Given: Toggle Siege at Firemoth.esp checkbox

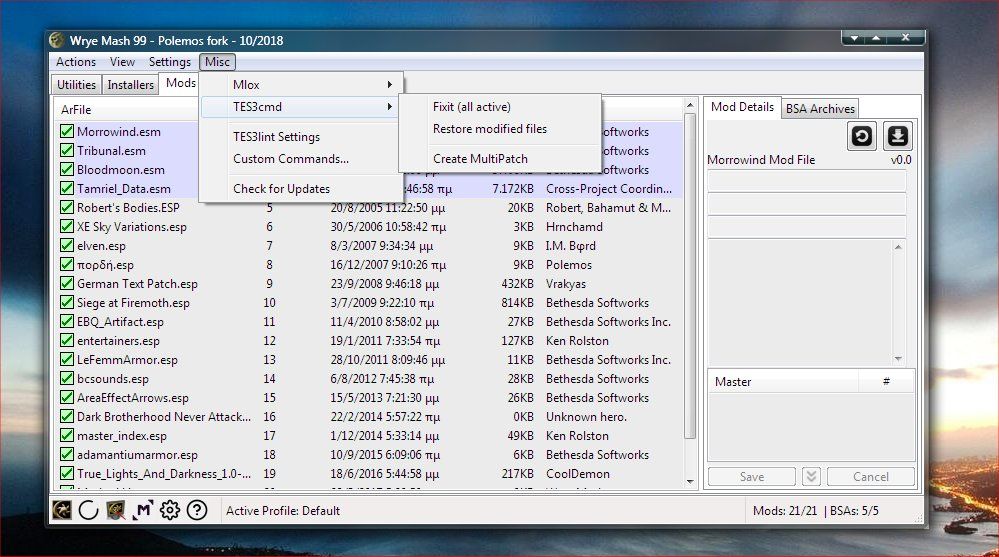Looking at the screenshot, I should pyautogui.click(x=67, y=303).
